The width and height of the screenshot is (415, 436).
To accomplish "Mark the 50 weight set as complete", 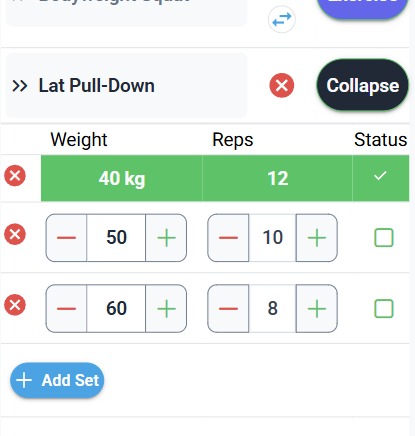I will click(384, 238).
